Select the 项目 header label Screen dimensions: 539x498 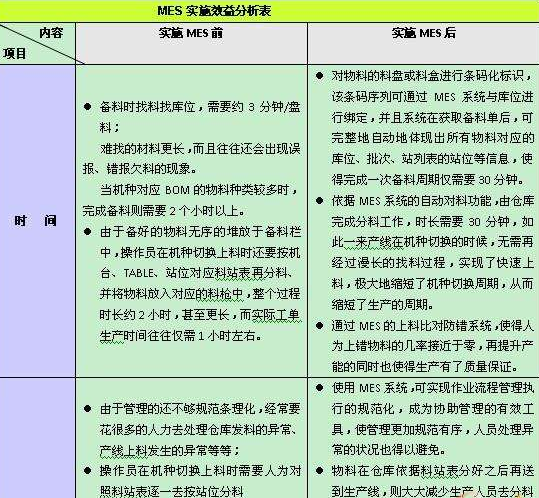[14, 54]
